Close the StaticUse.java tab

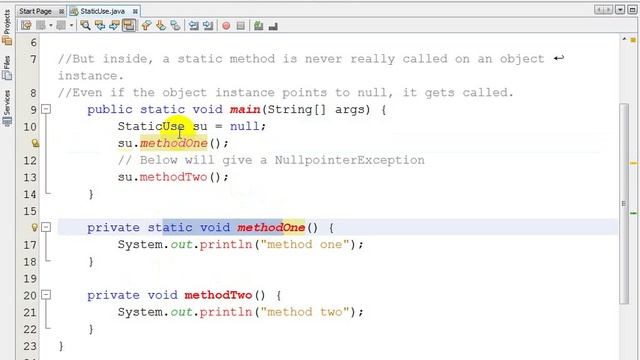135,11
